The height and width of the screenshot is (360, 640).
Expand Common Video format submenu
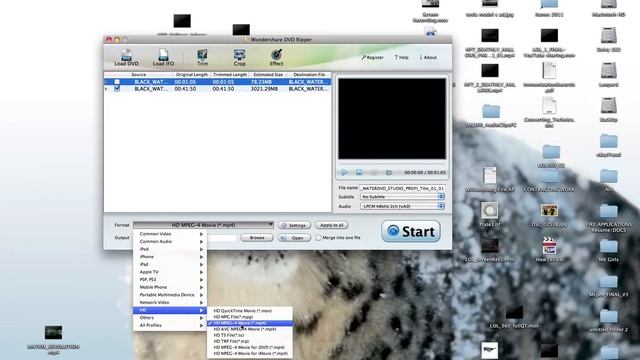[170, 234]
